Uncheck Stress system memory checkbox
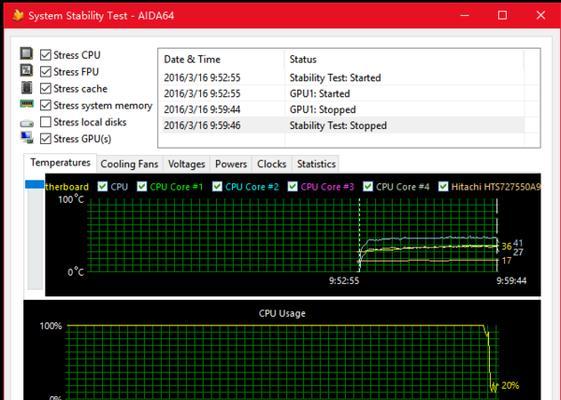 coord(45,105)
